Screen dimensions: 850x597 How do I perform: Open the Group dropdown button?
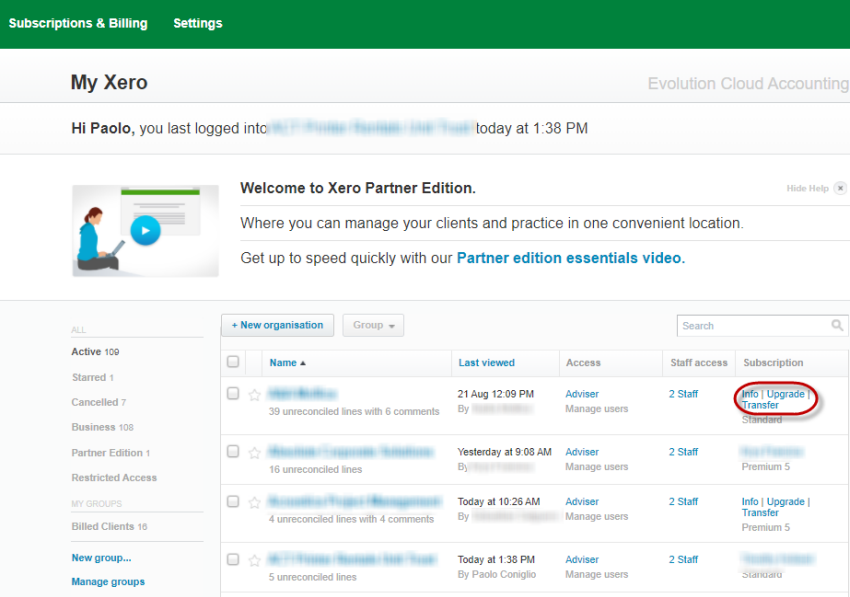[373, 325]
